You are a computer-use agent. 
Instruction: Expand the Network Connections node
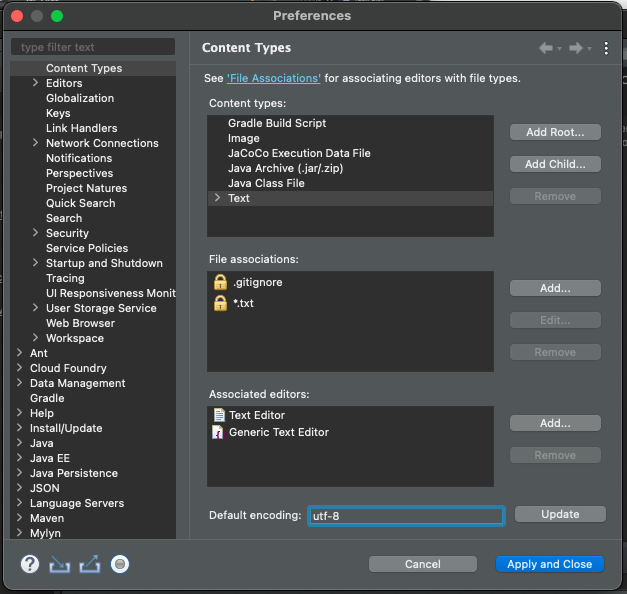35,143
